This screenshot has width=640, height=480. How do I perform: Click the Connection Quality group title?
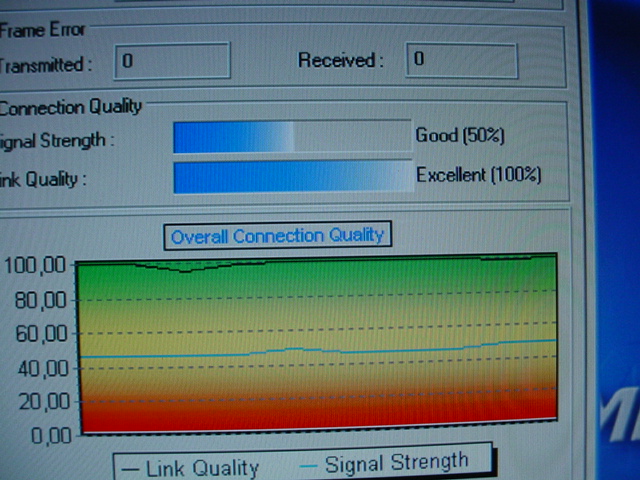71,107
